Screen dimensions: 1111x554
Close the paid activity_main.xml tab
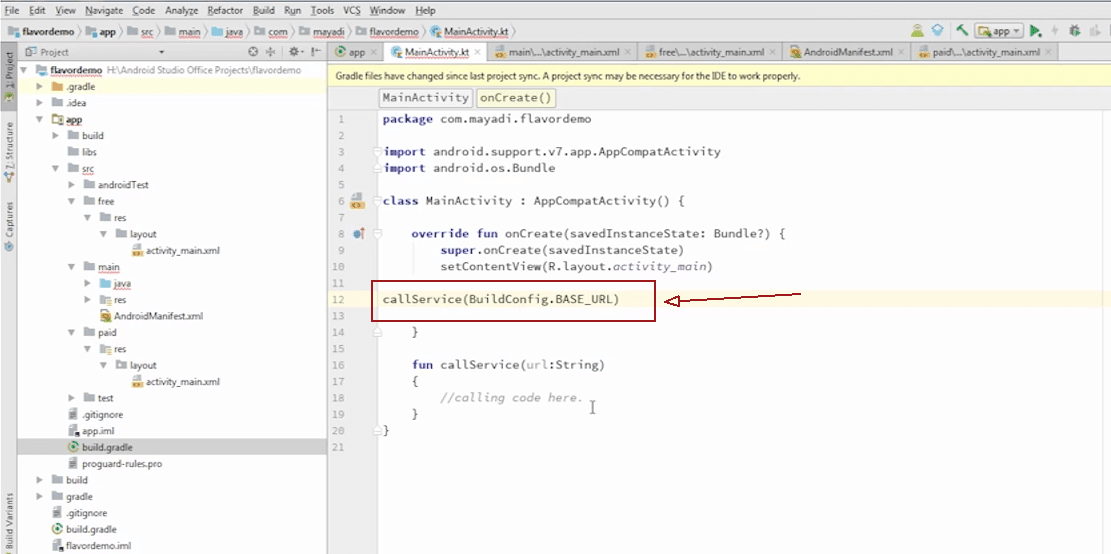(x=1047, y=52)
